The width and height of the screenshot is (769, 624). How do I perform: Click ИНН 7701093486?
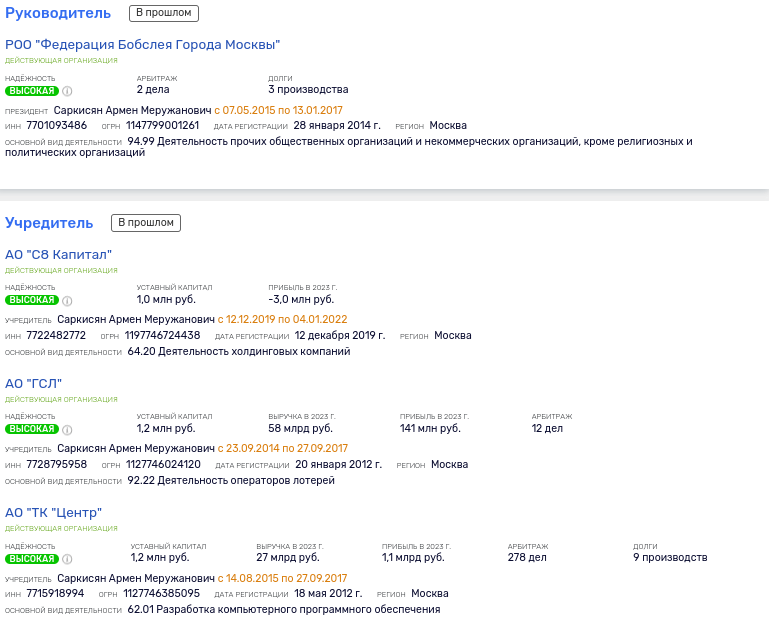pos(56,126)
